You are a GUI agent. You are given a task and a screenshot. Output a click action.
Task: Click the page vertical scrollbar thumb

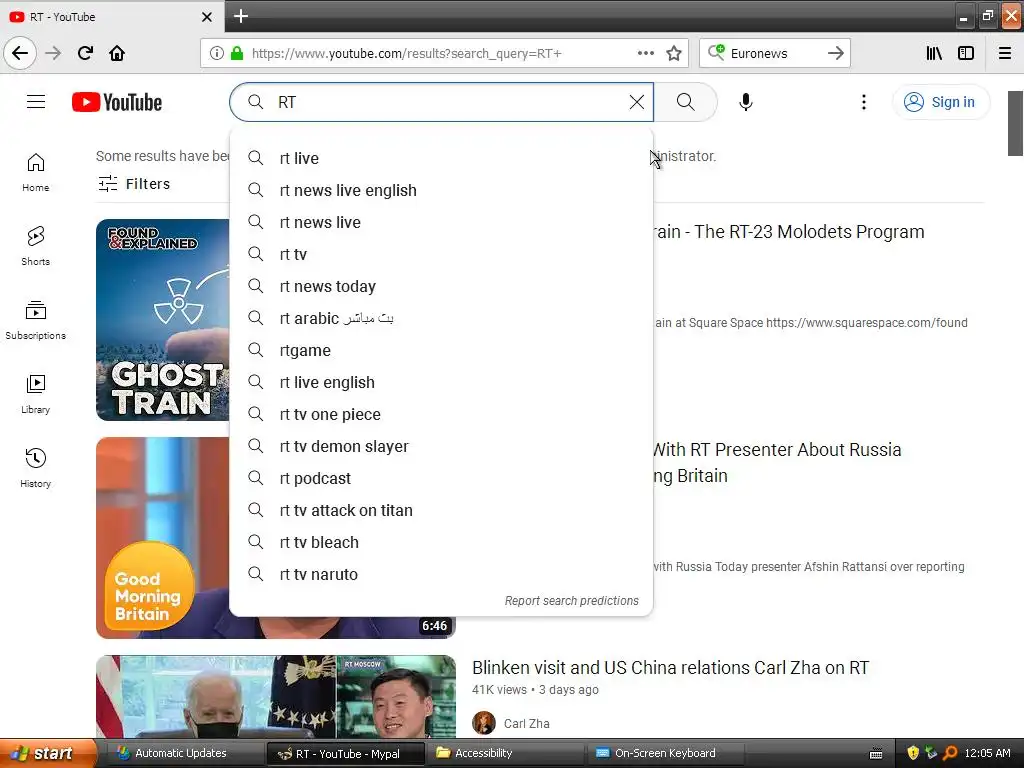pos(1015,123)
